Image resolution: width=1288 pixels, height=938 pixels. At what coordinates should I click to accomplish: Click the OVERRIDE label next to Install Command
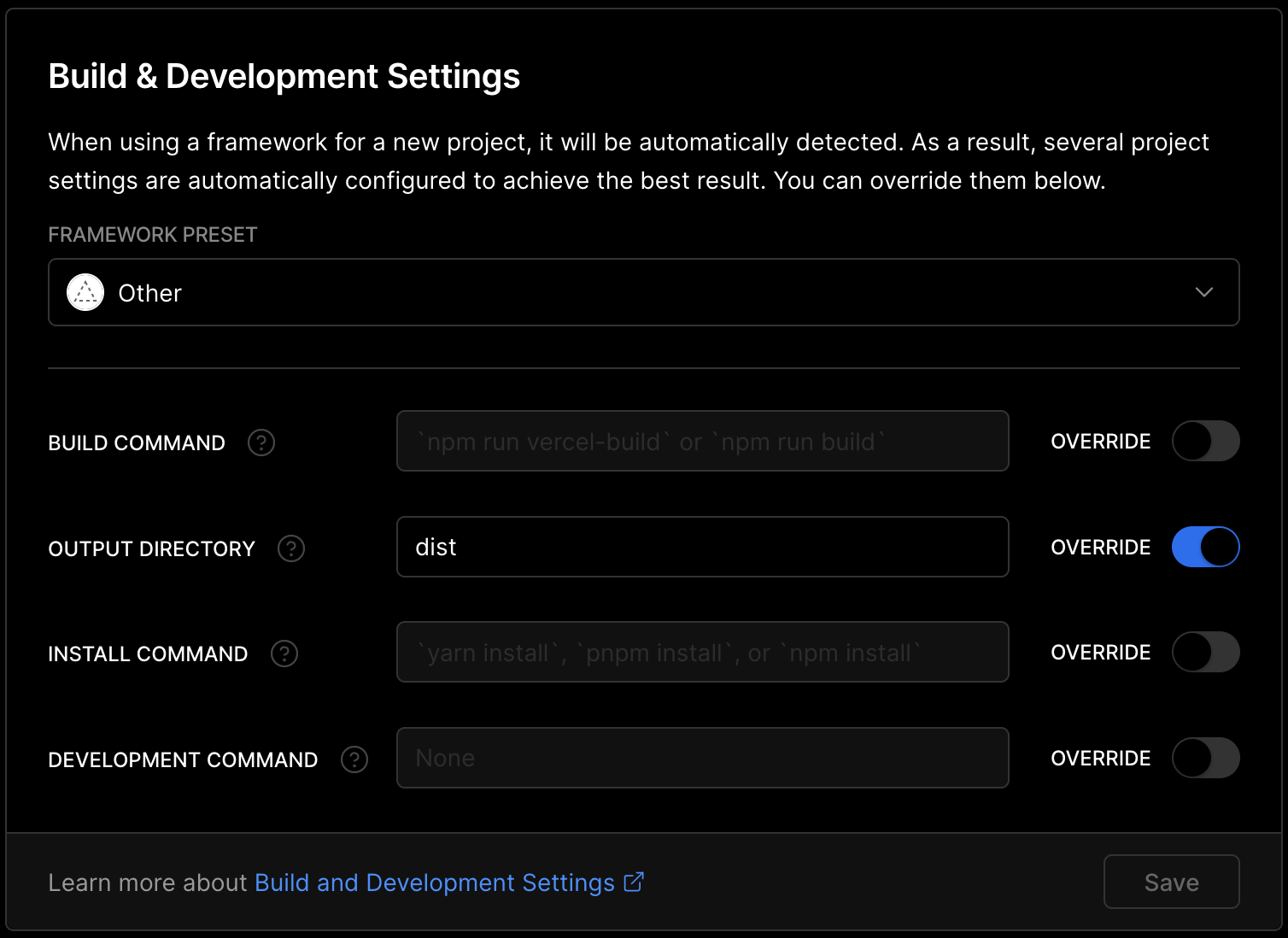coord(1101,653)
